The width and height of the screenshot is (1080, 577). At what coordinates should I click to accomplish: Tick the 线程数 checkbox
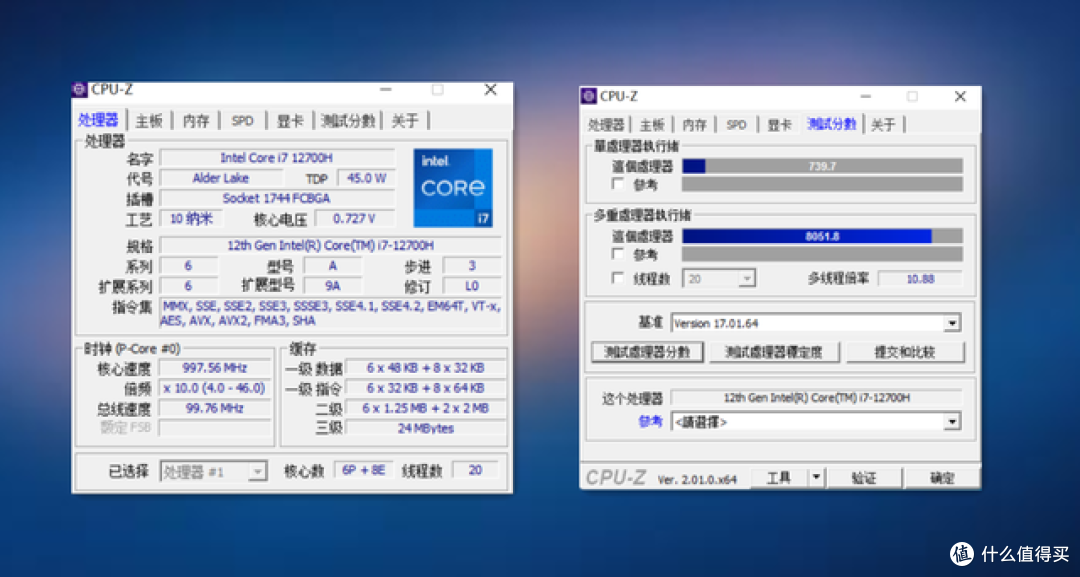click(618, 278)
